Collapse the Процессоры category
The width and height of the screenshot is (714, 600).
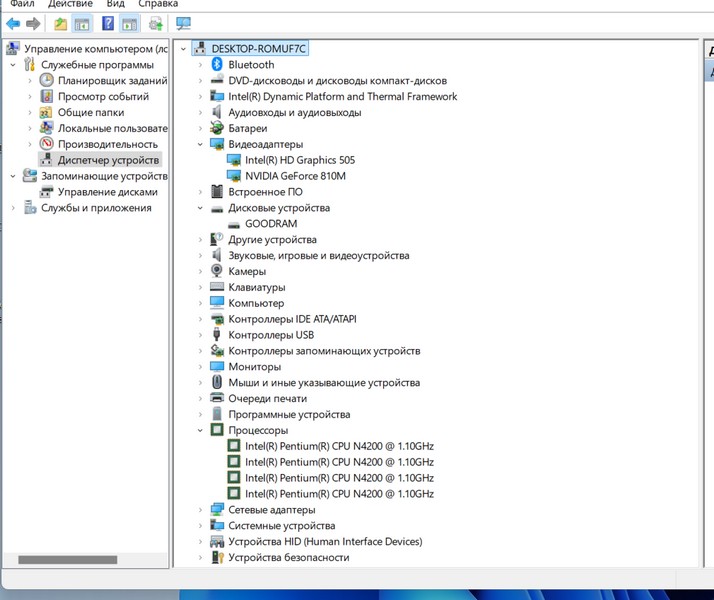pos(201,430)
